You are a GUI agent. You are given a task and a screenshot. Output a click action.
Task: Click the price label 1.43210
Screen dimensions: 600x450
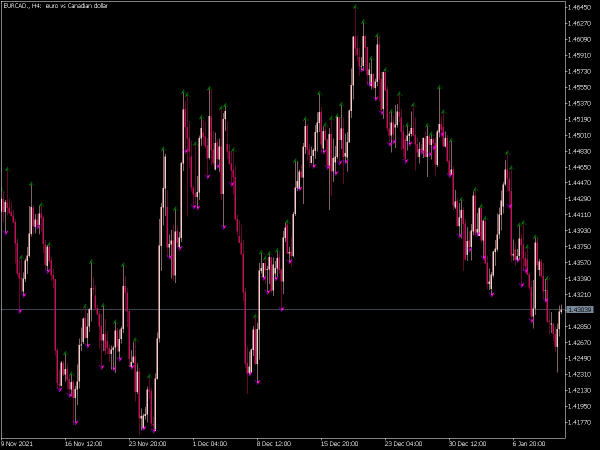tap(580, 295)
